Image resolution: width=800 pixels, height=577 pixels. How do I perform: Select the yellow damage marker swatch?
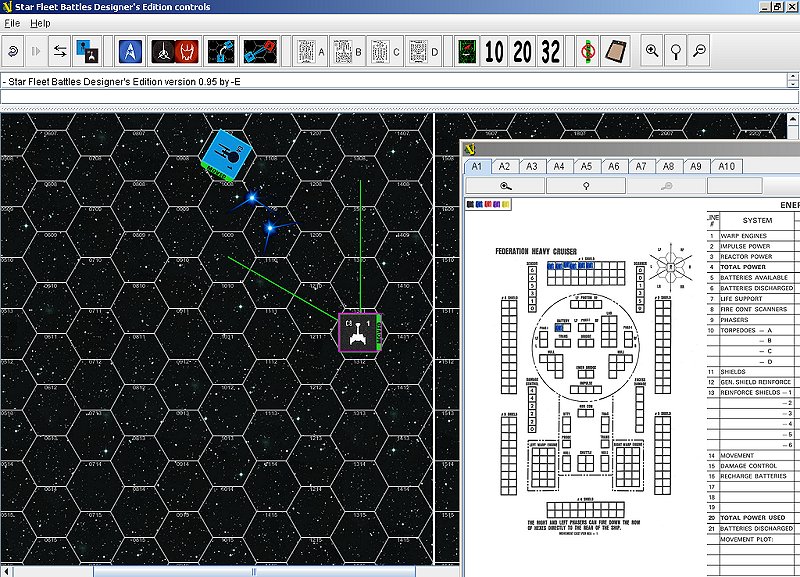coord(505,205)
